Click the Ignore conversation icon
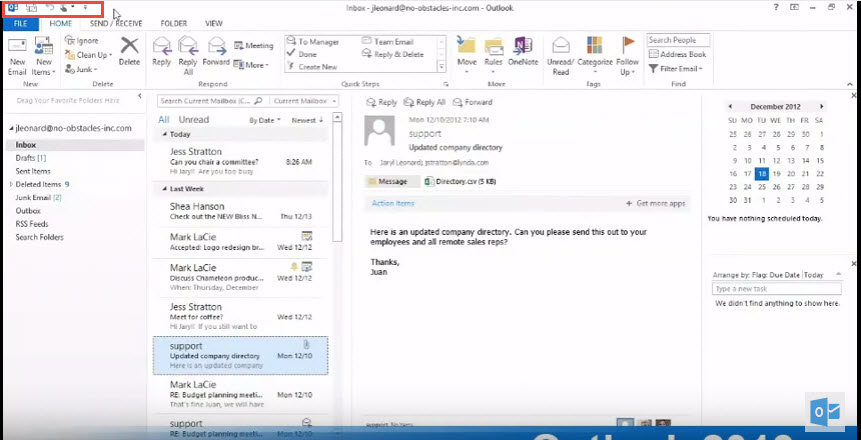 [70, 40]
